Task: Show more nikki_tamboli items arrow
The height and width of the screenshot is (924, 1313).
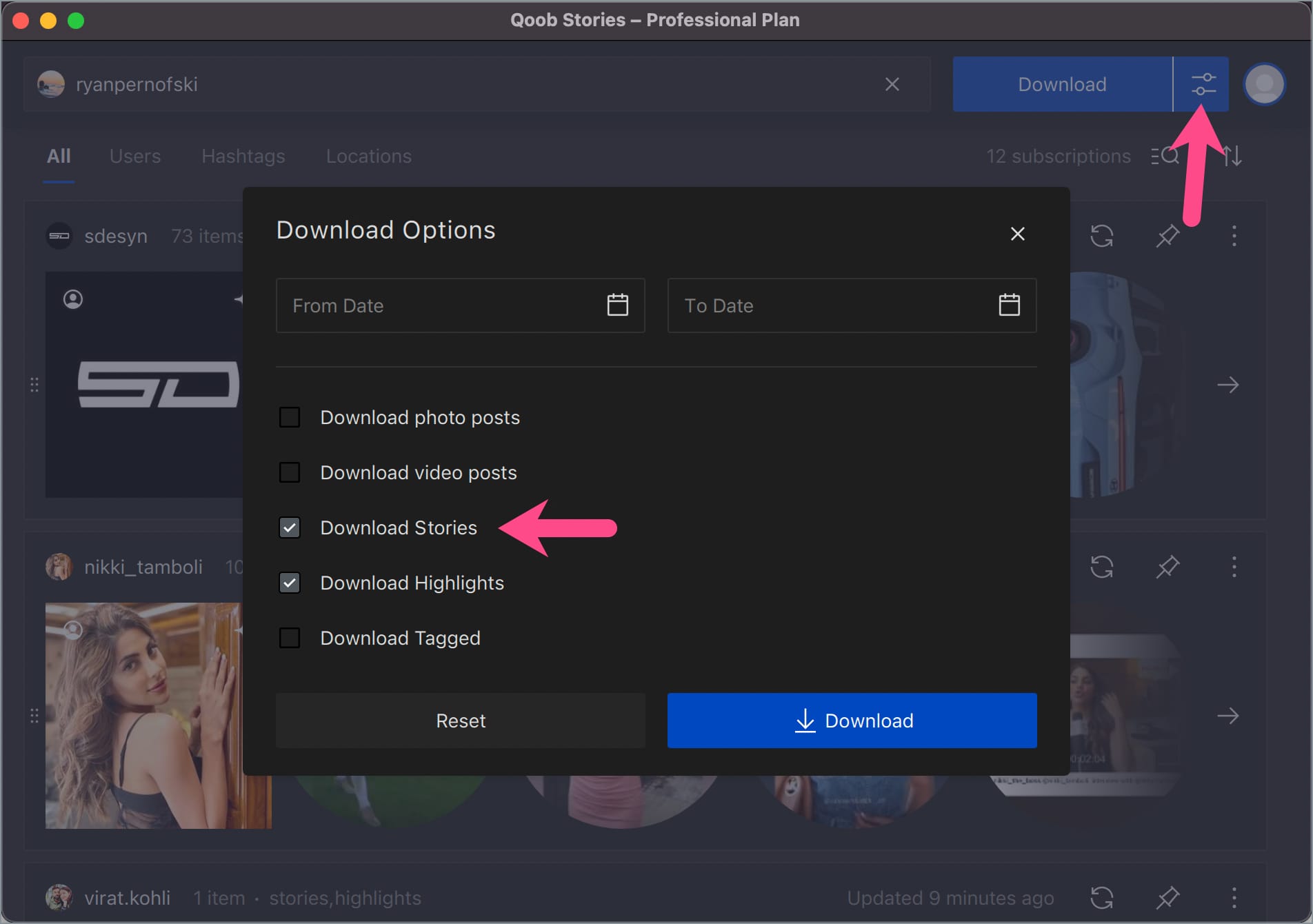Action: [1227, 716]
